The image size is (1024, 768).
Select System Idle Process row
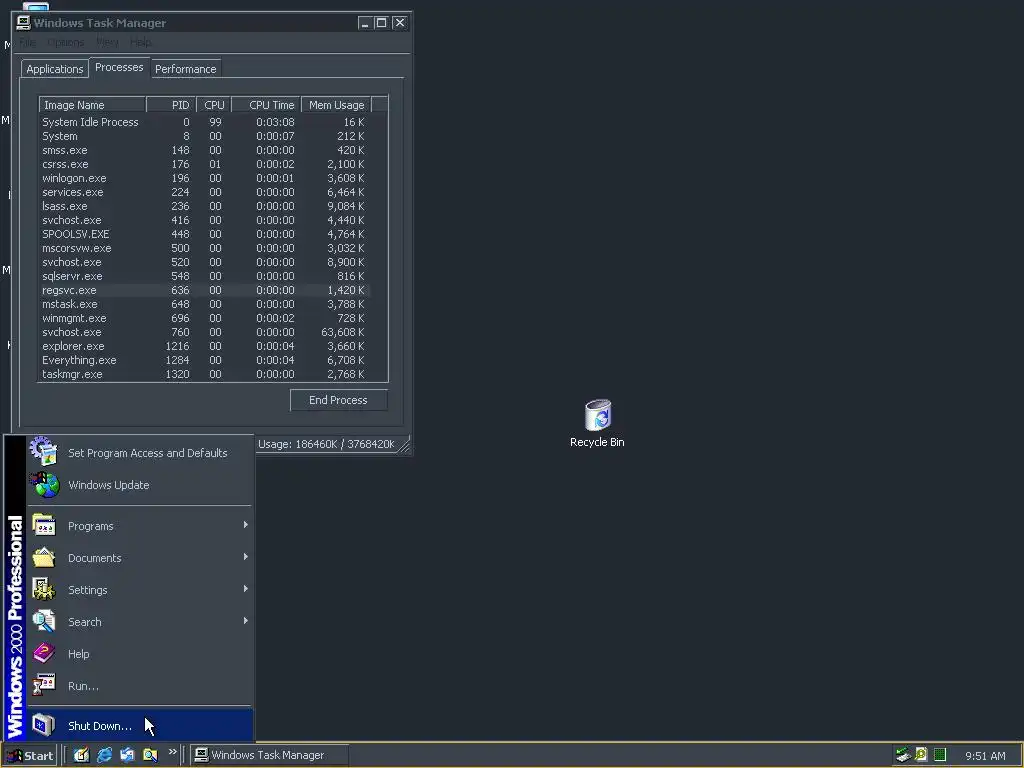pyautogui.click(x=204, y=122)
